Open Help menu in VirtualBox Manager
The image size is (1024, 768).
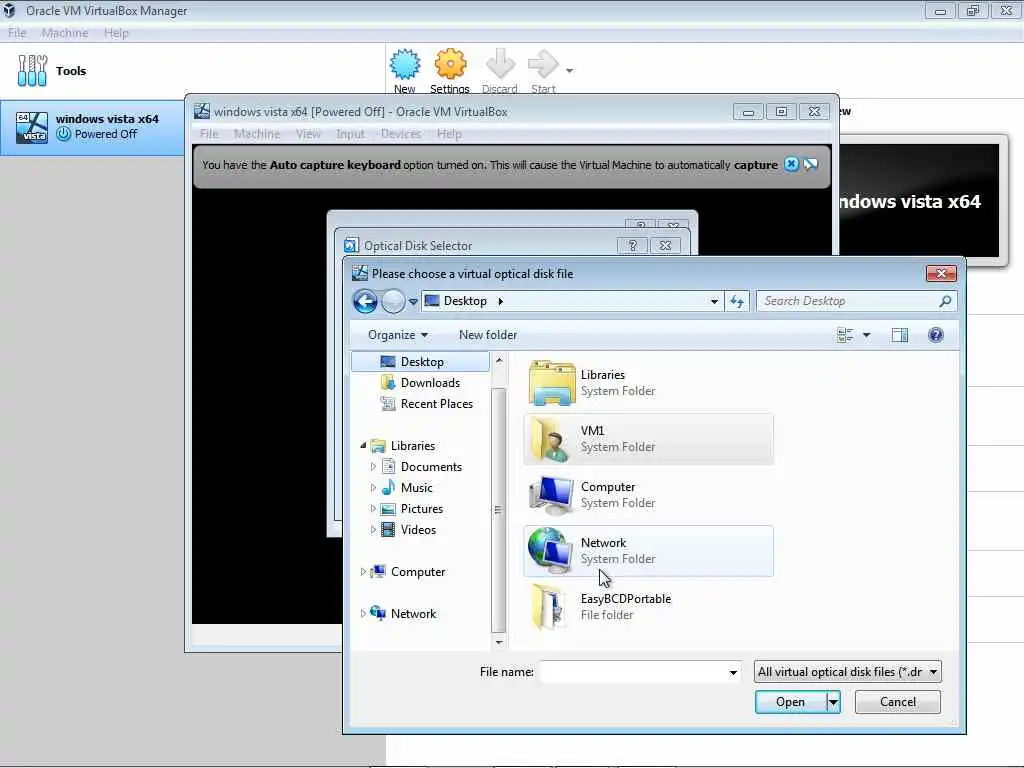coord(116,33)
